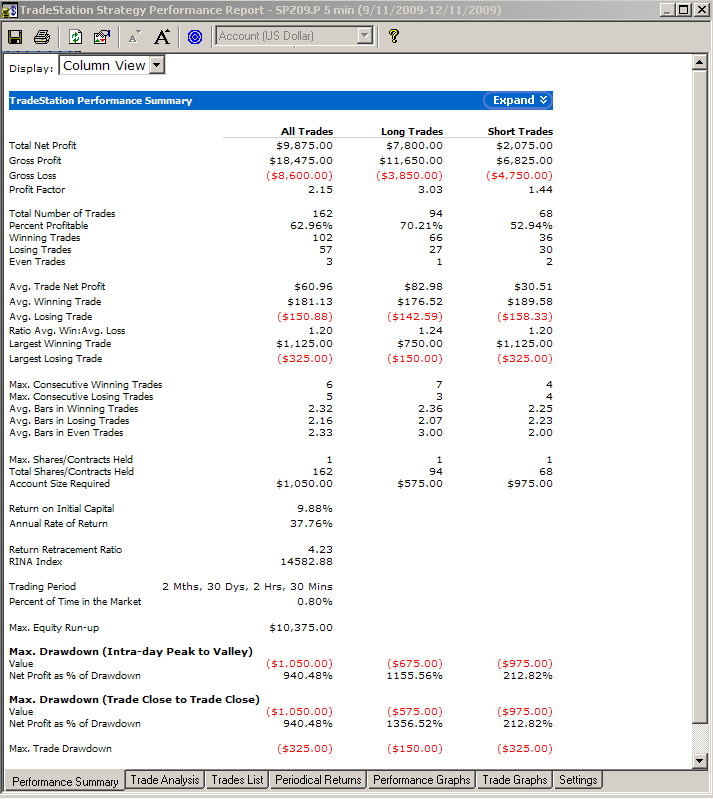Switch to the Performance Graphs tab
713x799 pixels.
click(421, 780)
